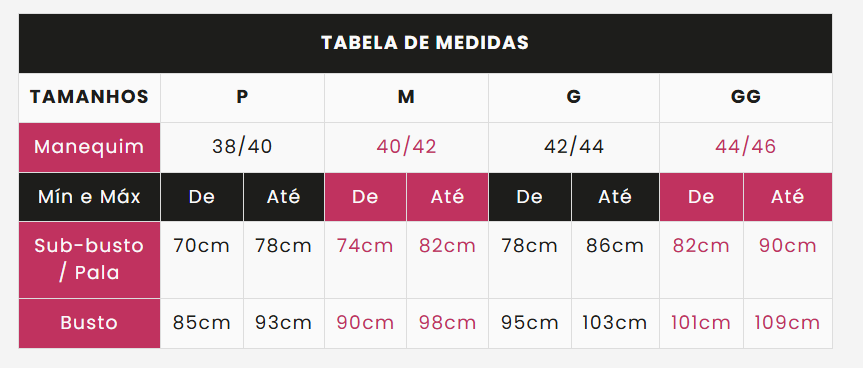863x368 pixels.
Task: Click the G size column header
Action: pyautogui.click(x=573, y=97)
